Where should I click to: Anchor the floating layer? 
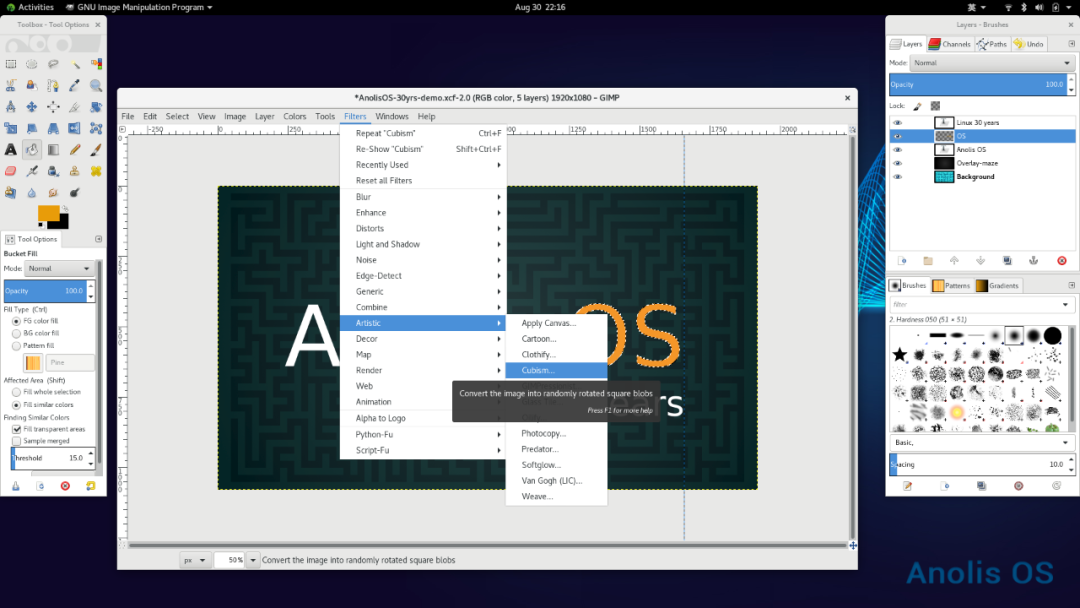(x=1033, y=261)
